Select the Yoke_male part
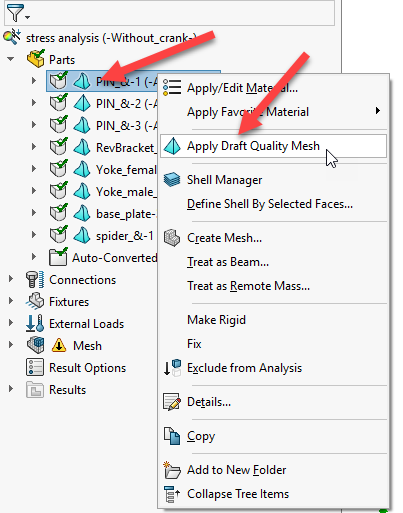Viewport: 403px width, 513px height. 126,192
